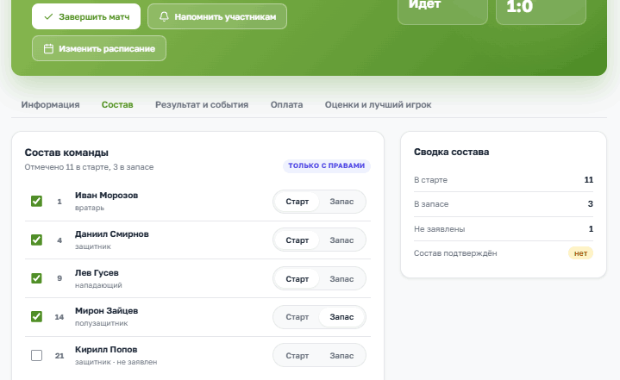Move Лев Гусев to Запас
This screenshot has height=380, width=620.
(342, 279)
